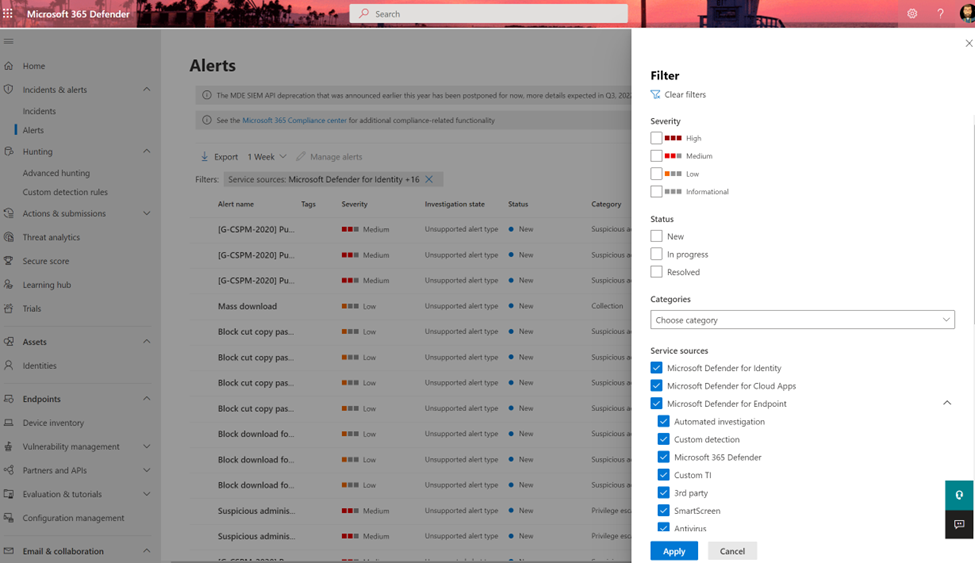Click the Partners and APIs icon
Image resolution: width=975 pixels, height=563 pixels.
click(x=8, y=470)
